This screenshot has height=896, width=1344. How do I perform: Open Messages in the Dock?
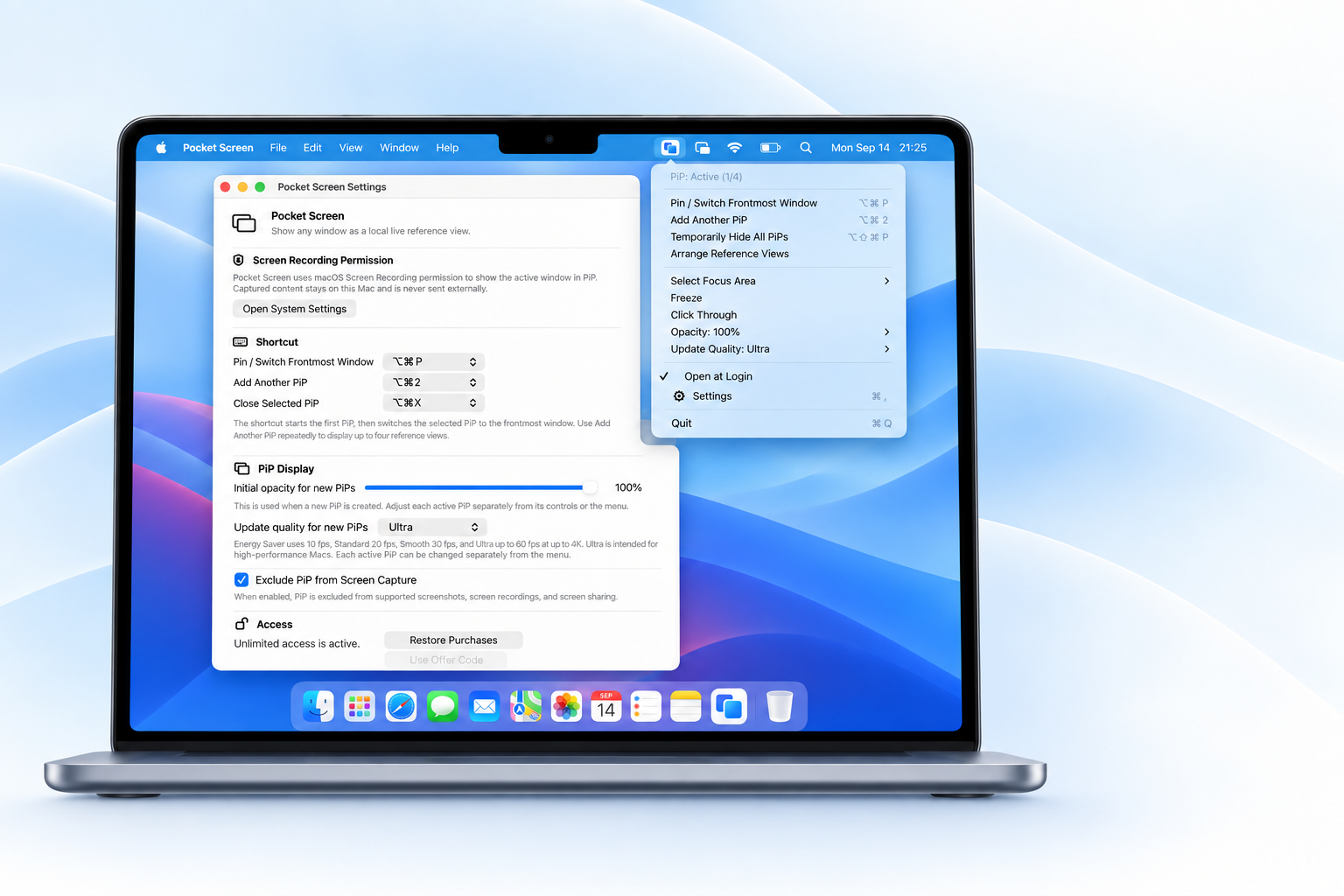(443, 706)
